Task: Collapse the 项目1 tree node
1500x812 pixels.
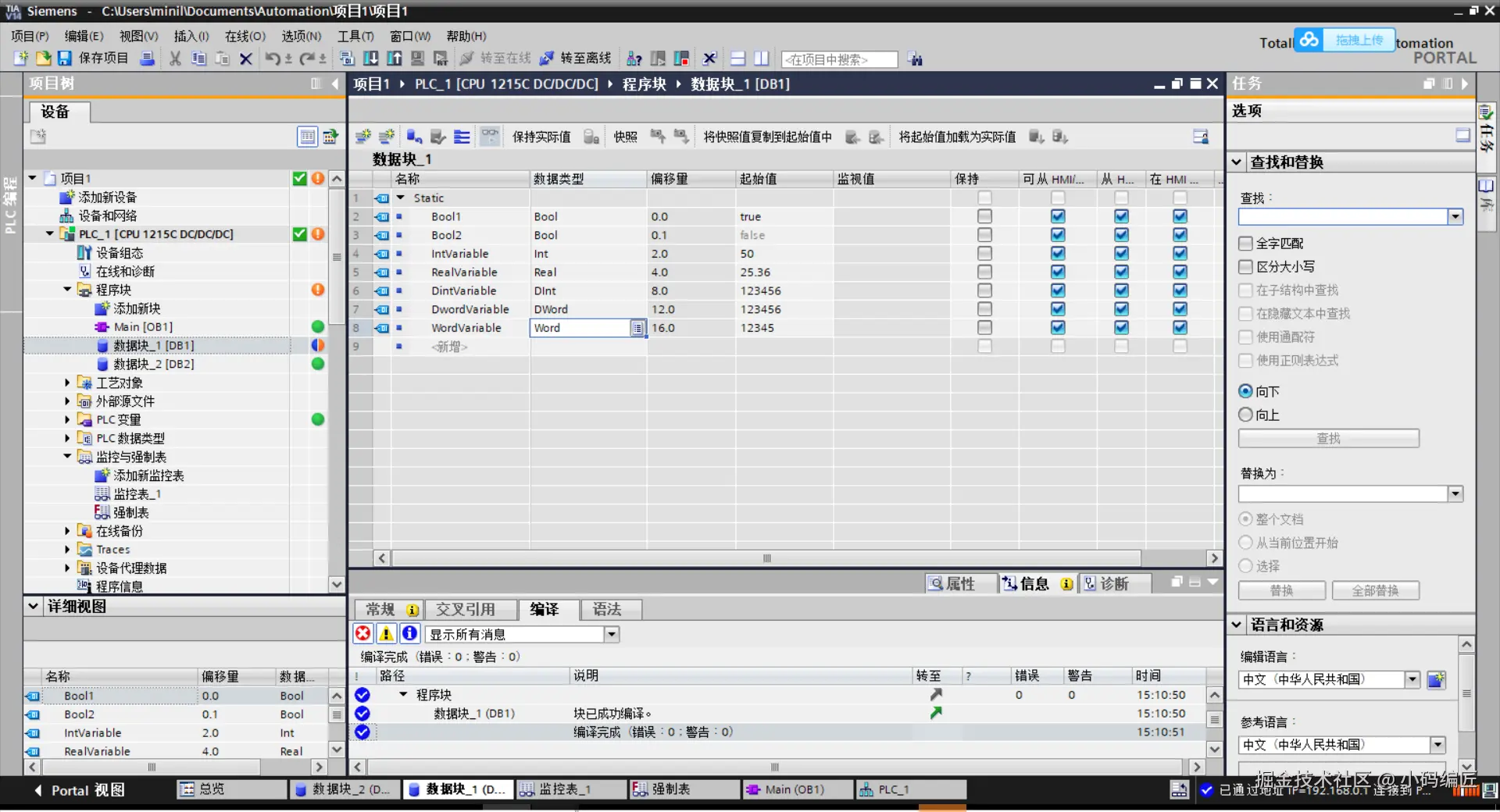Action: tap(33, 178)
